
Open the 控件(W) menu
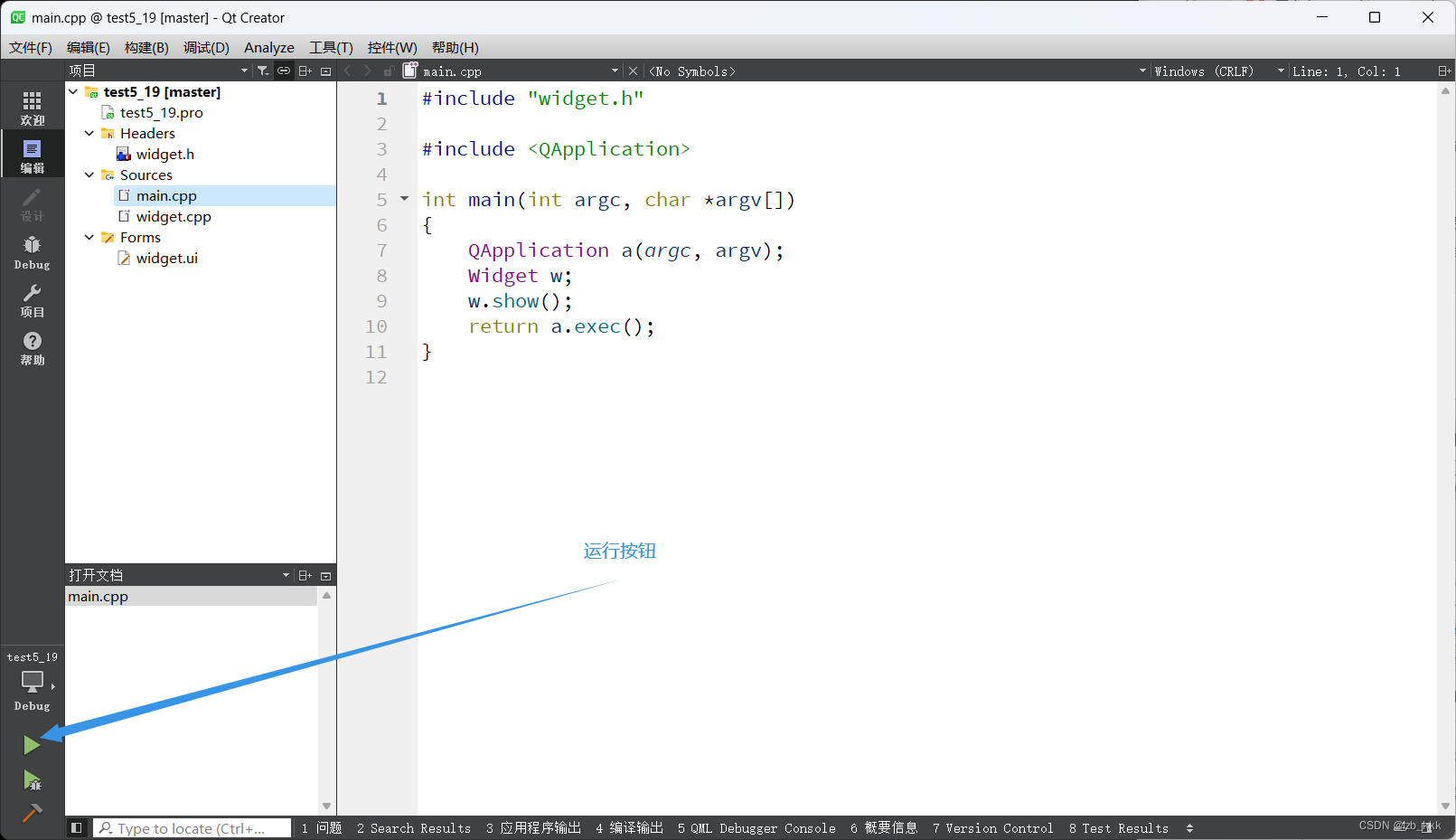coord(392,47)
